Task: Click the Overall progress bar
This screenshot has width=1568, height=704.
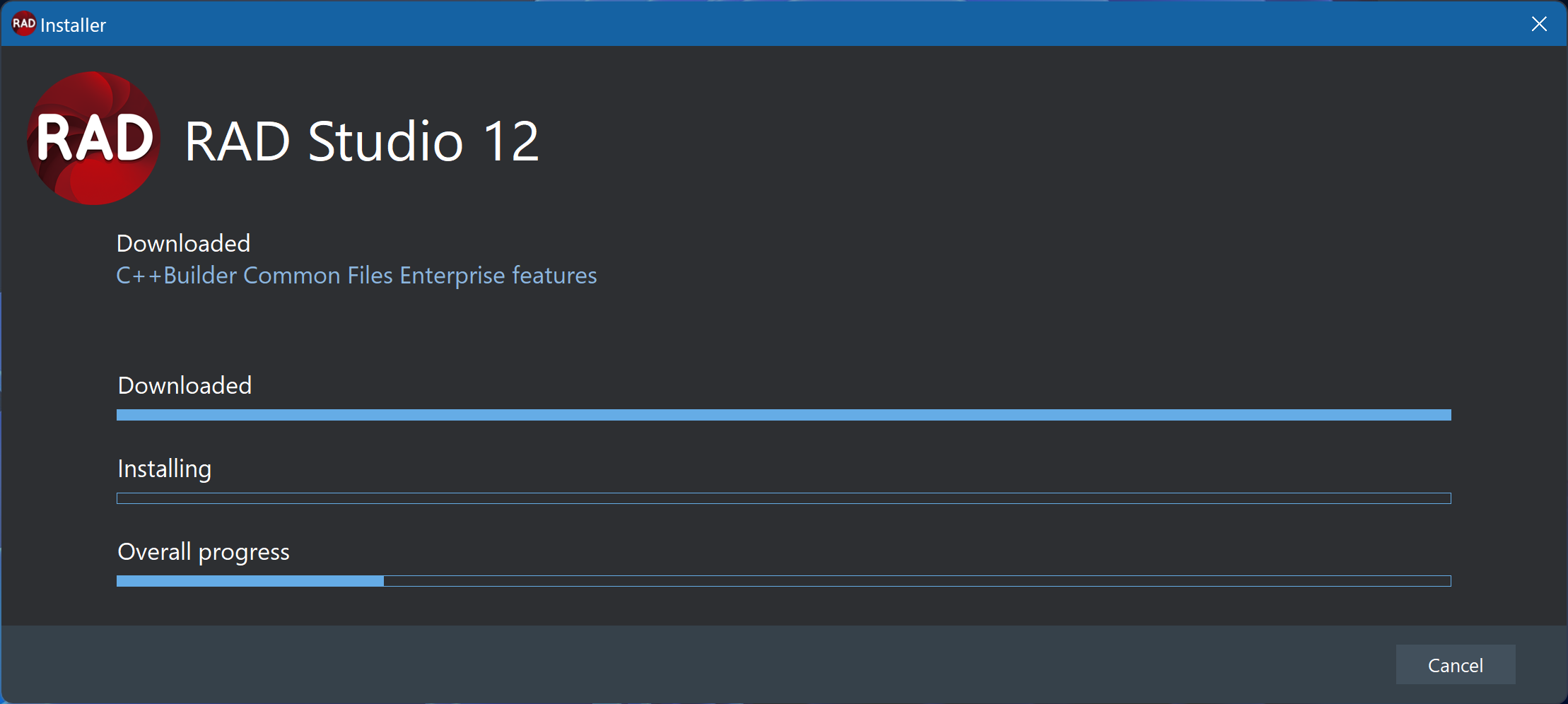Action: click(x=783, y=581)
